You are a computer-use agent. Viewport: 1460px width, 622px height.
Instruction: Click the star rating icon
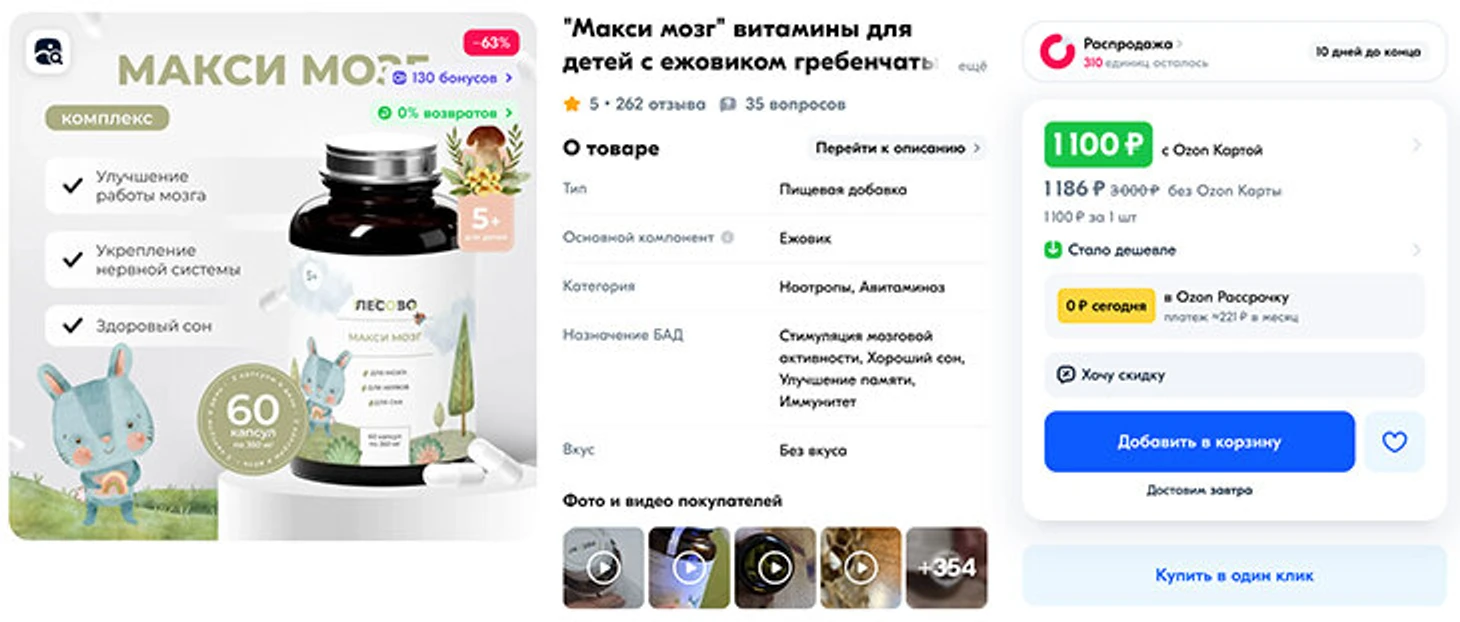pyautogui.click(x=572, y=104)
